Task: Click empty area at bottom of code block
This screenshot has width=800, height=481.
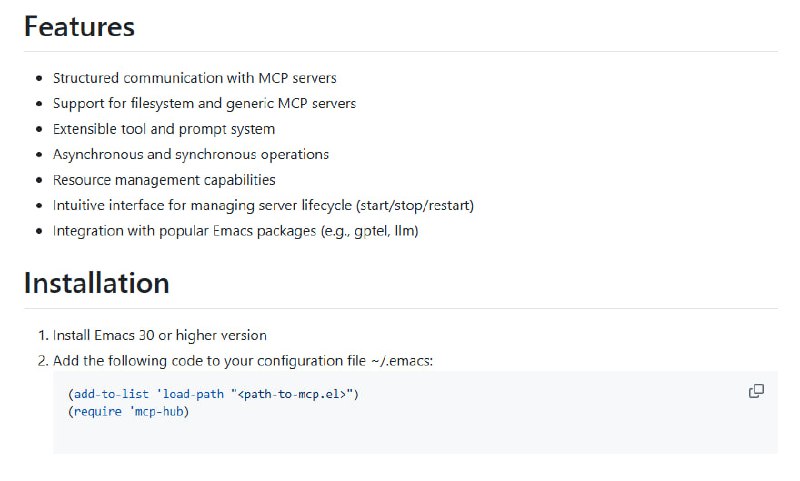Action: pyautogui.click(x=400, y=438)
